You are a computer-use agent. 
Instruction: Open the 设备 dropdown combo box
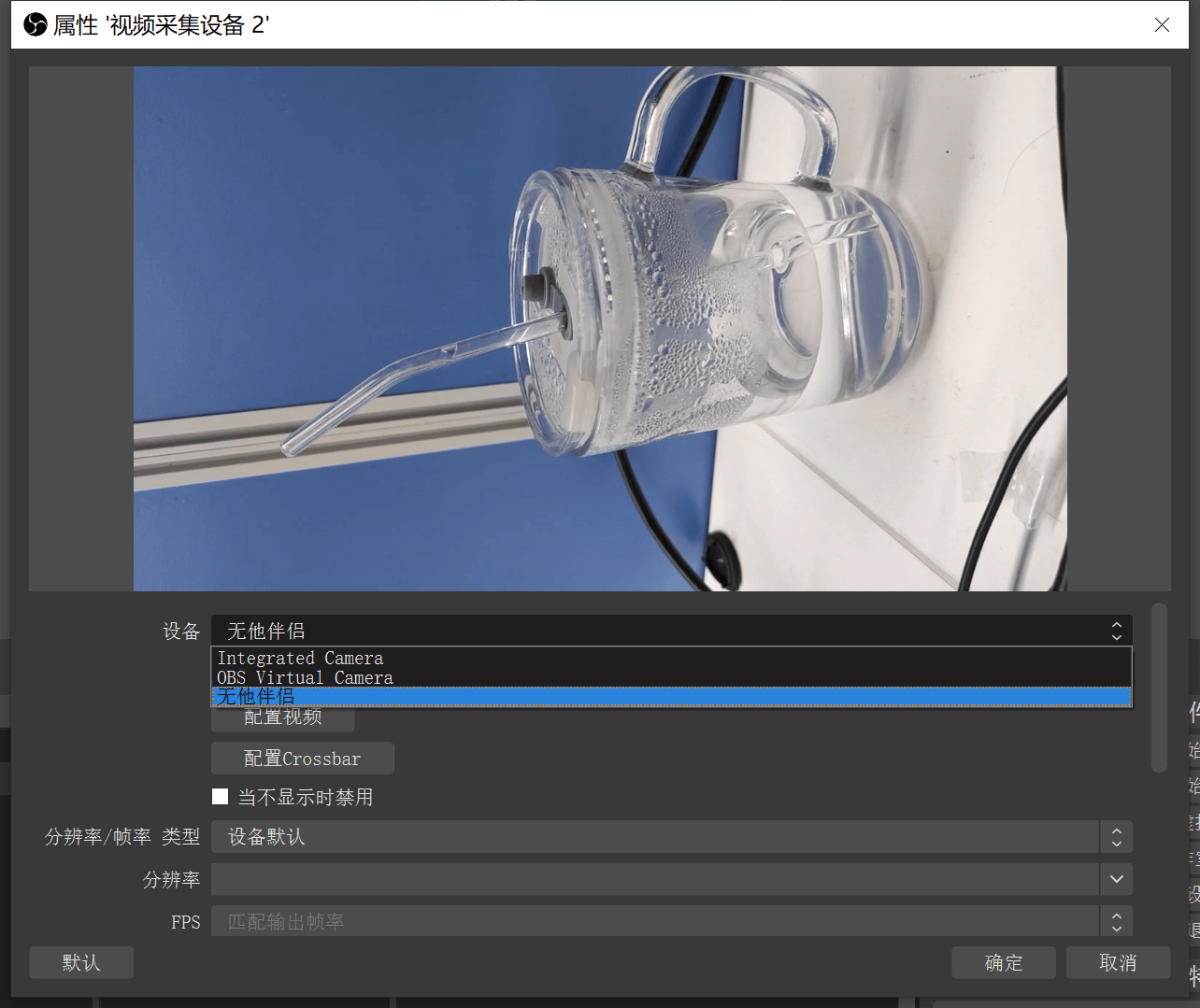pyautogui.click(x=671, y=631)
